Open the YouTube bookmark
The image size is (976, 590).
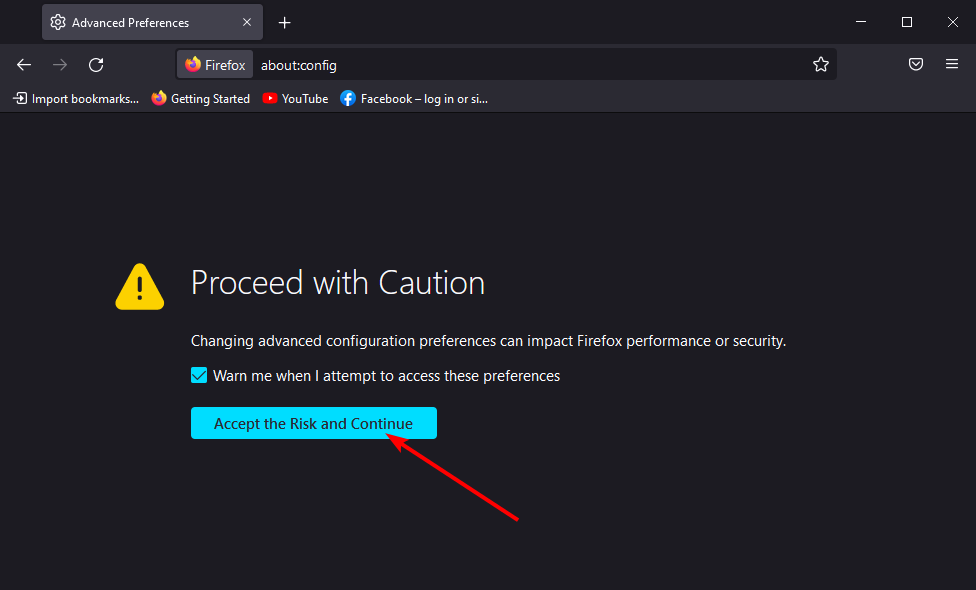(x=295, y=99)
